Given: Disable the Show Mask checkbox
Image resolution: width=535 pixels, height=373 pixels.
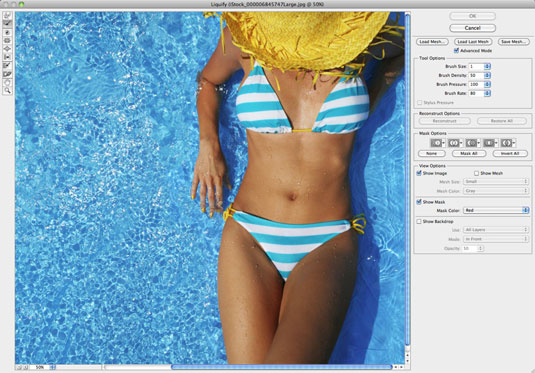Looking at the screenshot, I should [419, 202].
